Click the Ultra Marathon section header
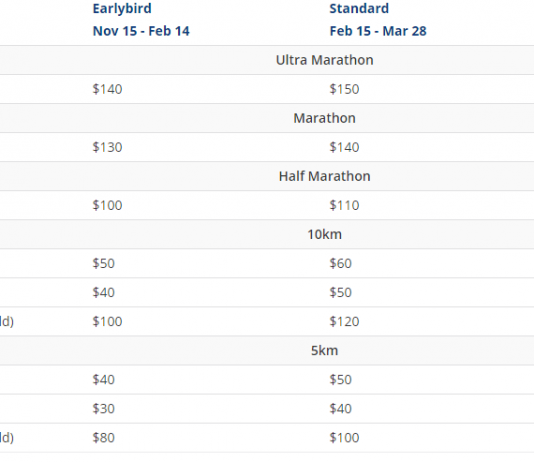 324,60
